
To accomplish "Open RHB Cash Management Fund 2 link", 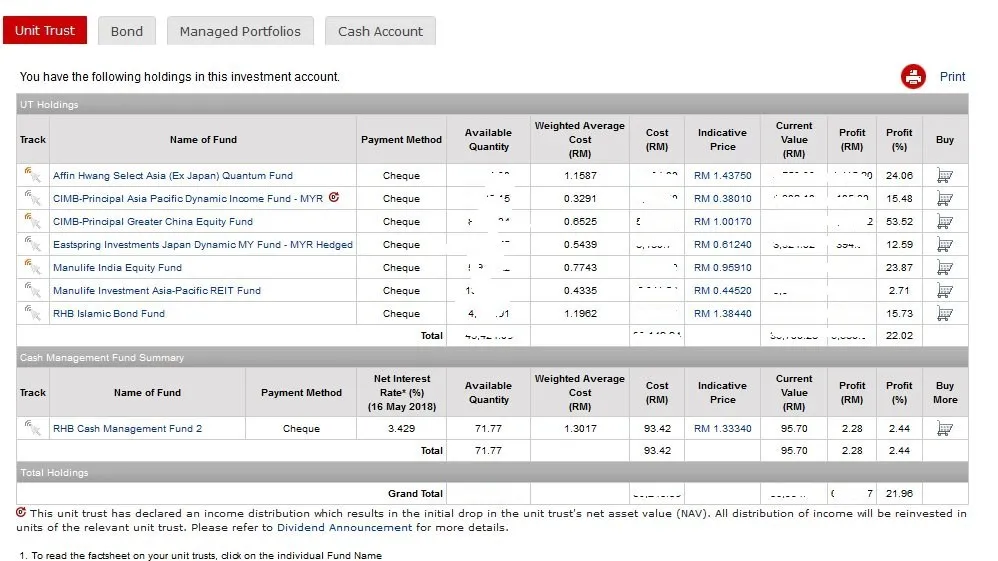I will (x=127, y=428).
